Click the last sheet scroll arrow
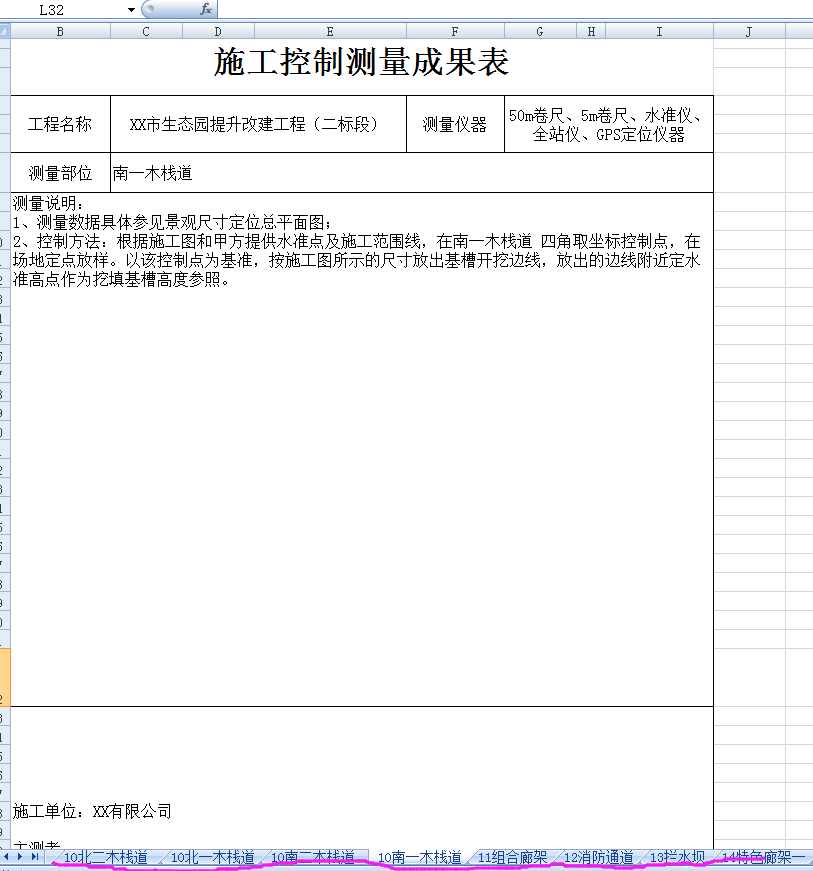The height and width of the screenshot is (871, 813). 34,857
